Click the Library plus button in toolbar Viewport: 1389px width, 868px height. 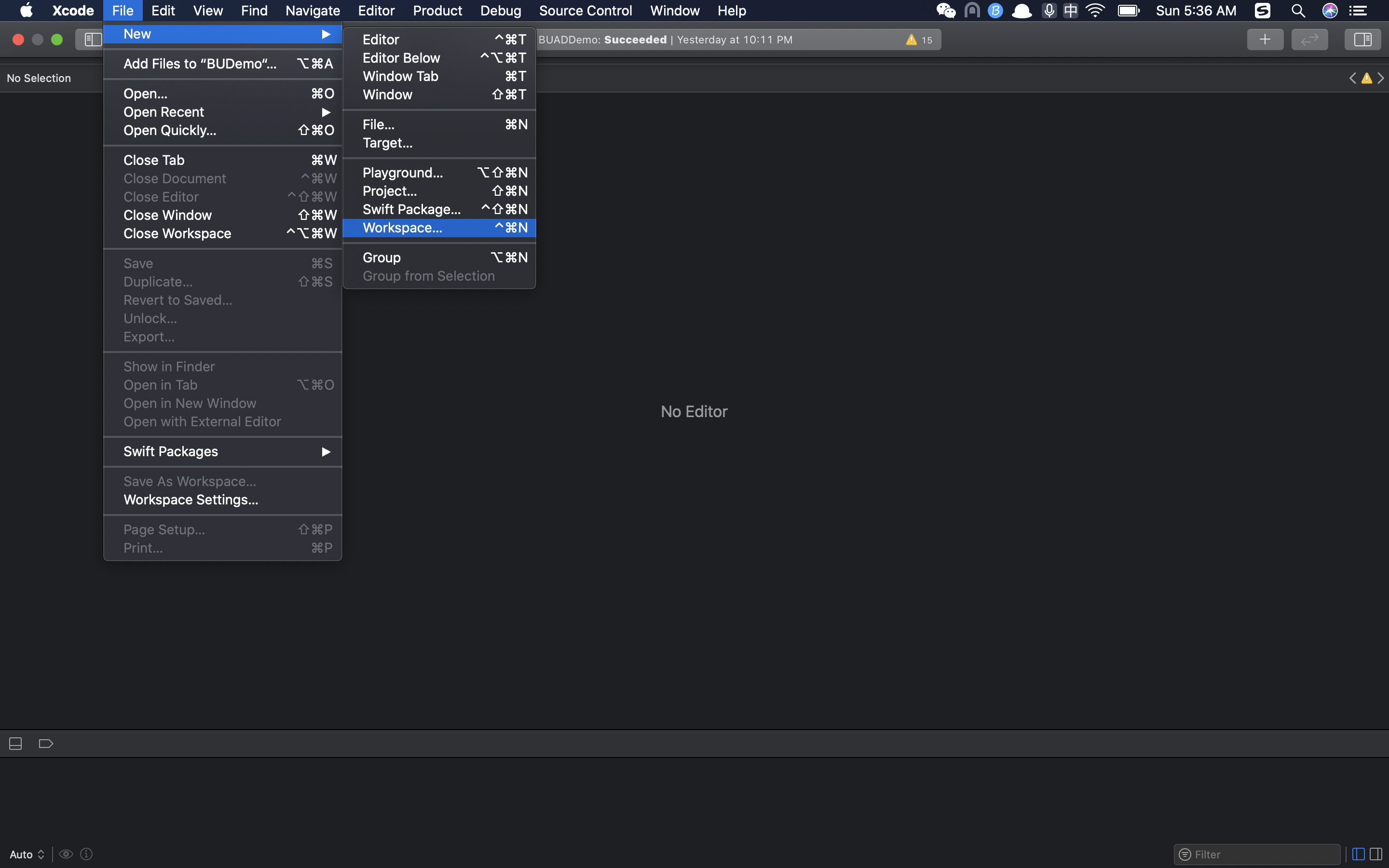point(1265,40)
